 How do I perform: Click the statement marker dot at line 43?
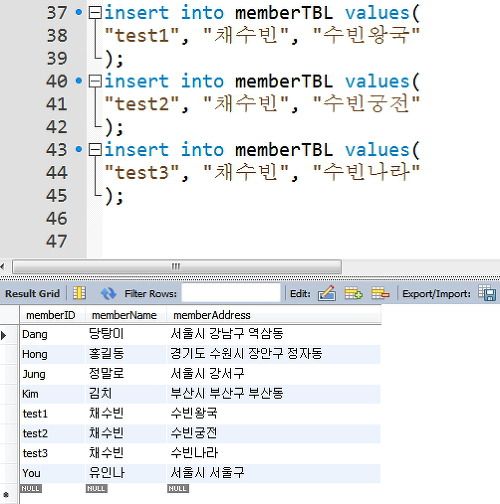pyautogui.click(x=79, y=149)
